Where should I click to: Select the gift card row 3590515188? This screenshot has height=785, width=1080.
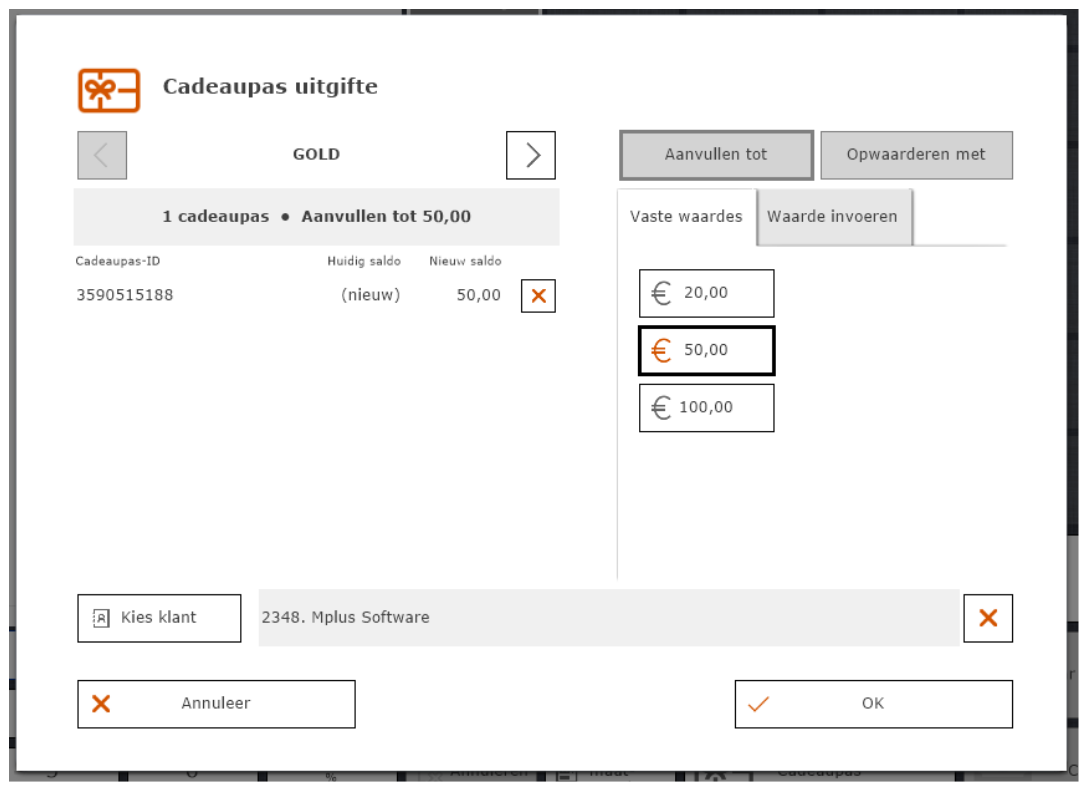[290, 296]
